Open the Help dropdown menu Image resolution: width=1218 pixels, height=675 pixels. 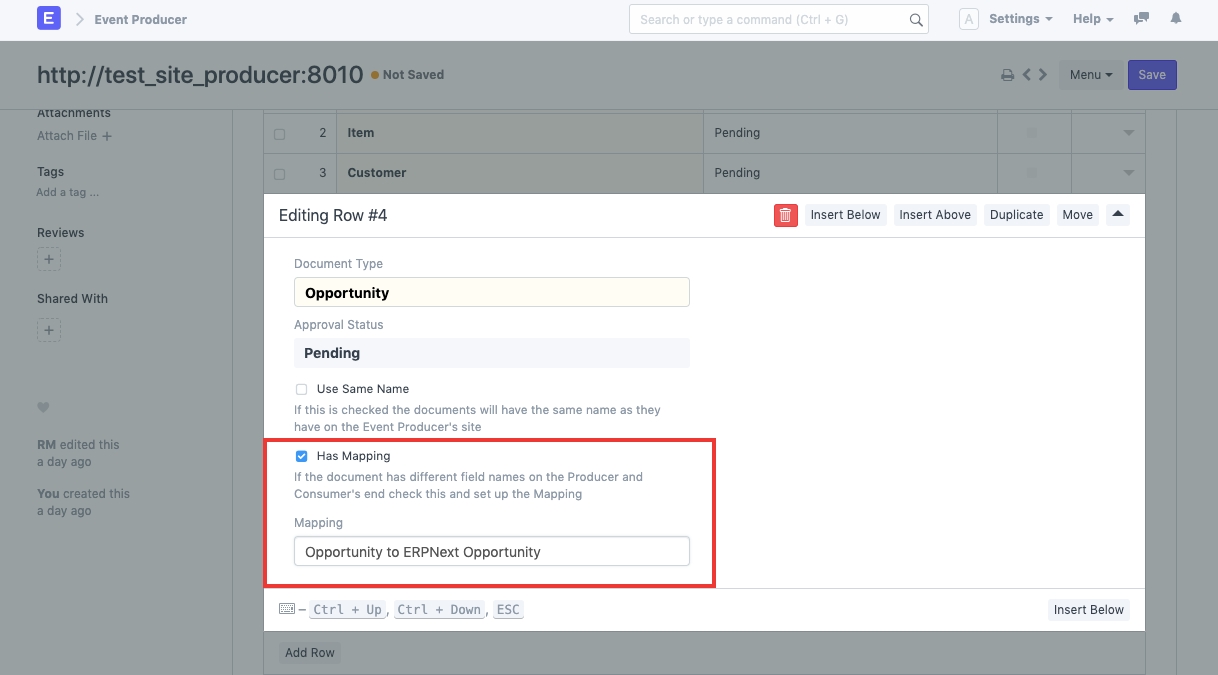[x=1092, y=19]
